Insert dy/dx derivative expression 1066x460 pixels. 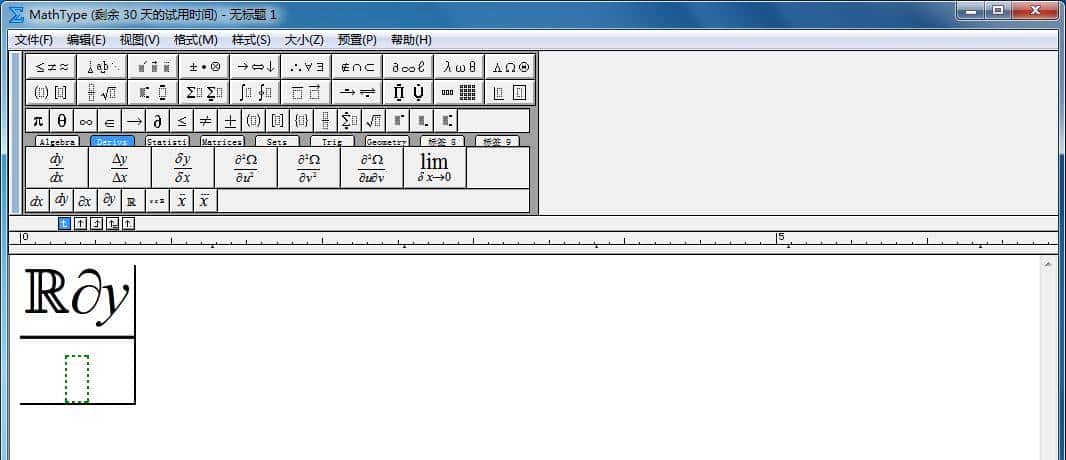pyautogui.click(x=57, y=168)
